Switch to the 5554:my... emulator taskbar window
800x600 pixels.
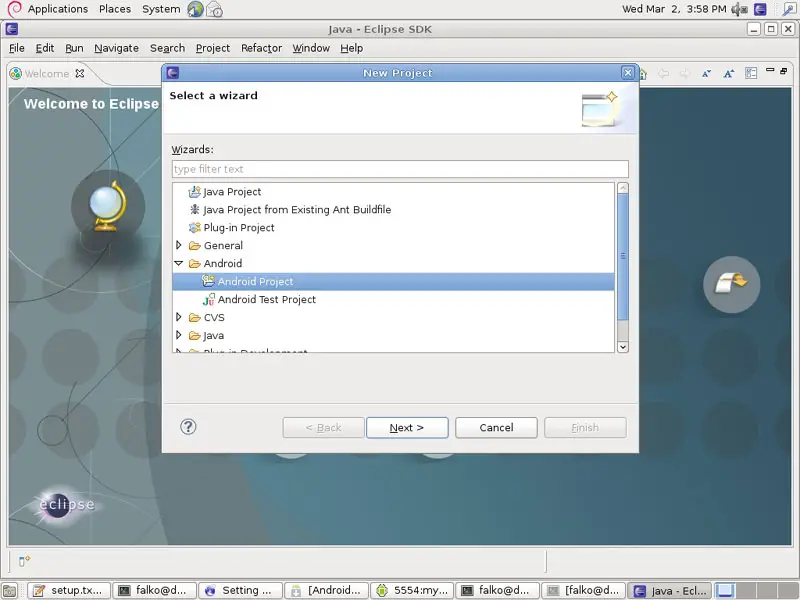412,590
